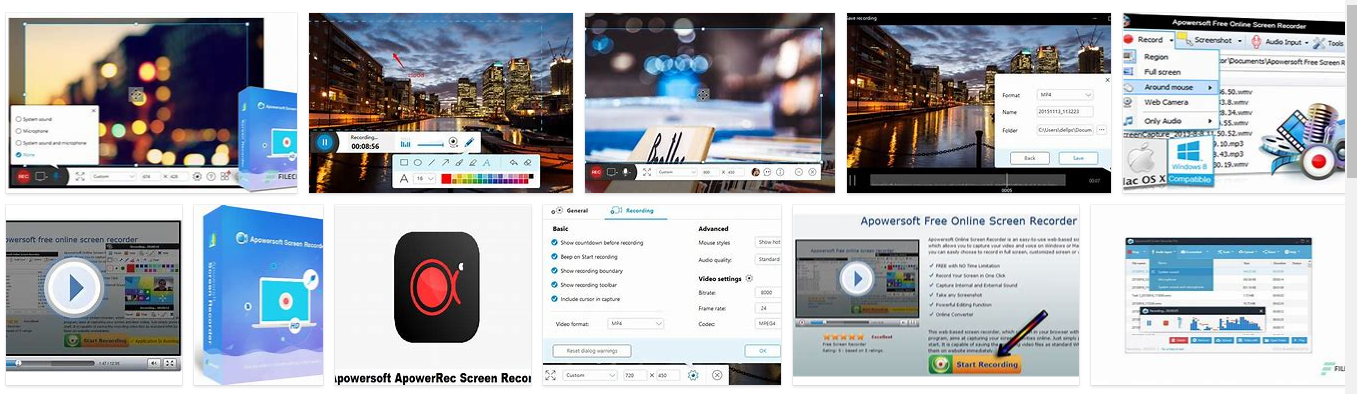
Task: Pick the black color swatch in drawing palette
Action: [531, 176]
